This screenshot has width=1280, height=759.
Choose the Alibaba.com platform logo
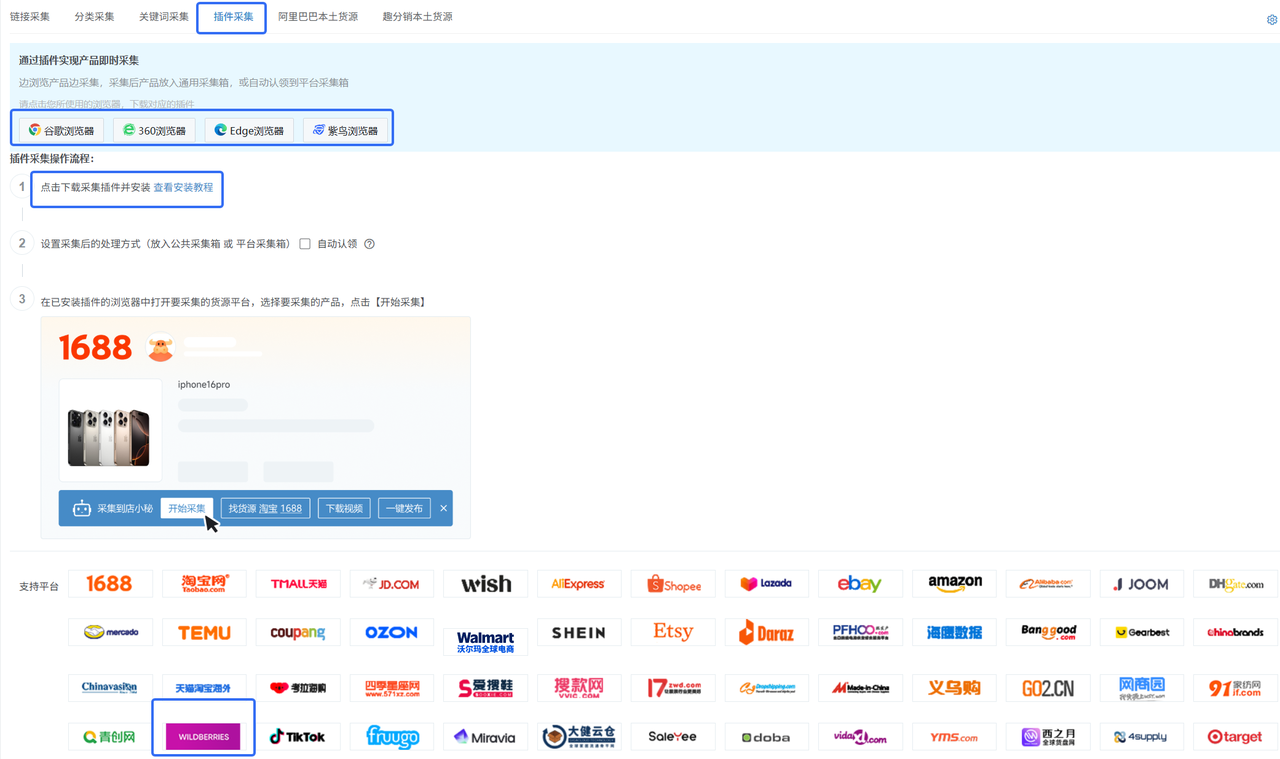coord(1048,584)
